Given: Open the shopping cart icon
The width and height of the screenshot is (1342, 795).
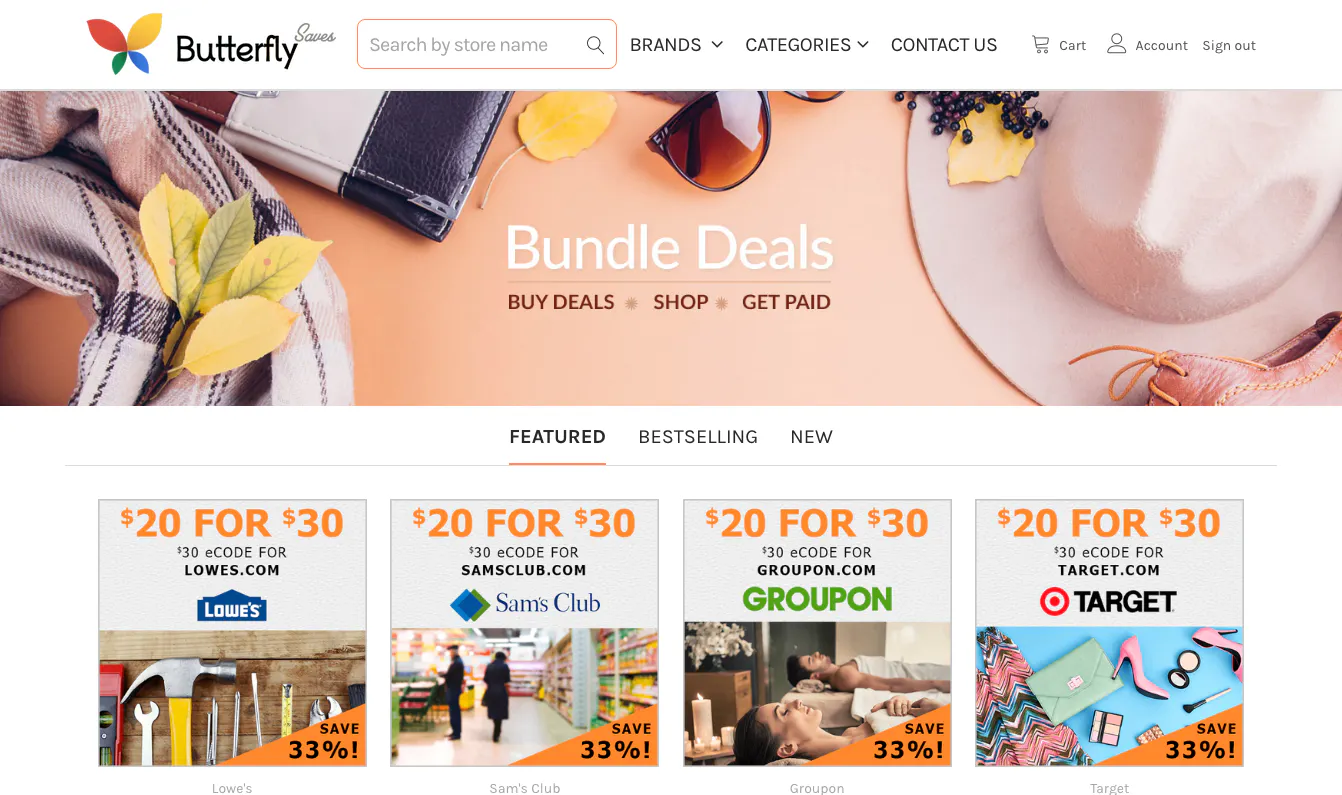Looking at the screenshot, I should (1041, 44).
